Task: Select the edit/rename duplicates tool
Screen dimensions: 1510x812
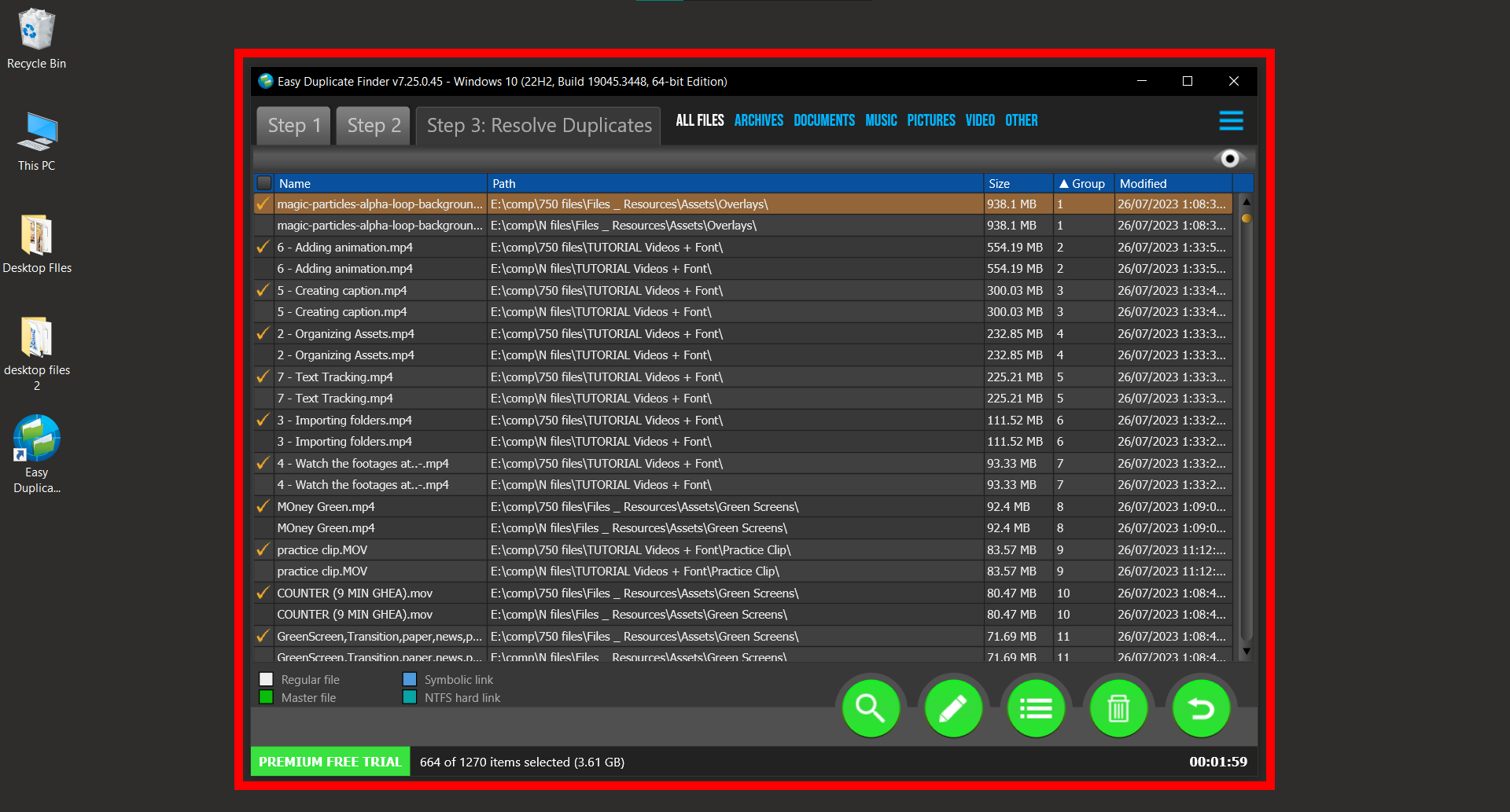Action: [x=953, y=707]
